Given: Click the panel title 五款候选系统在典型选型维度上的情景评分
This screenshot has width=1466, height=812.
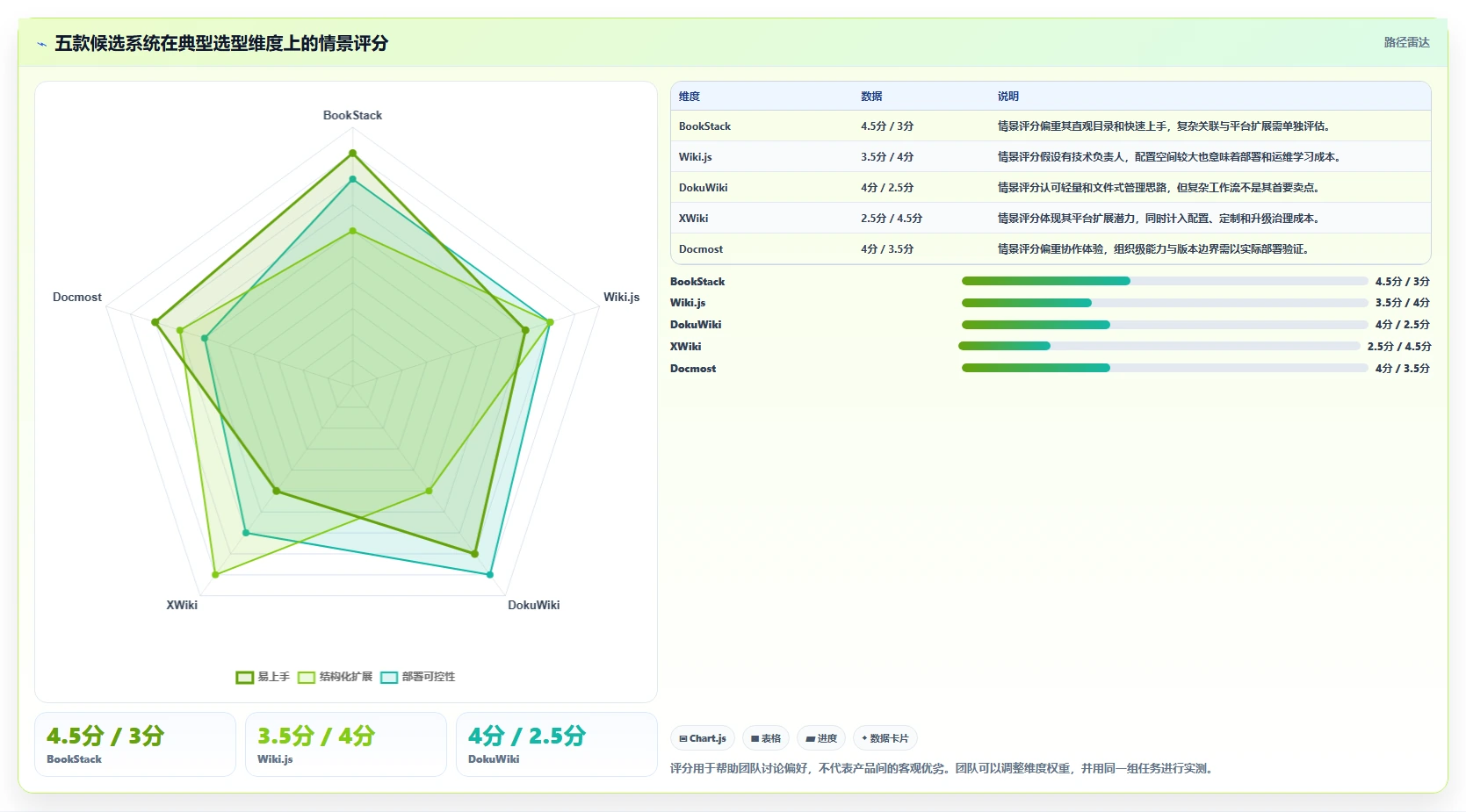Looking at the screenshot, I should tap(221, 44).
